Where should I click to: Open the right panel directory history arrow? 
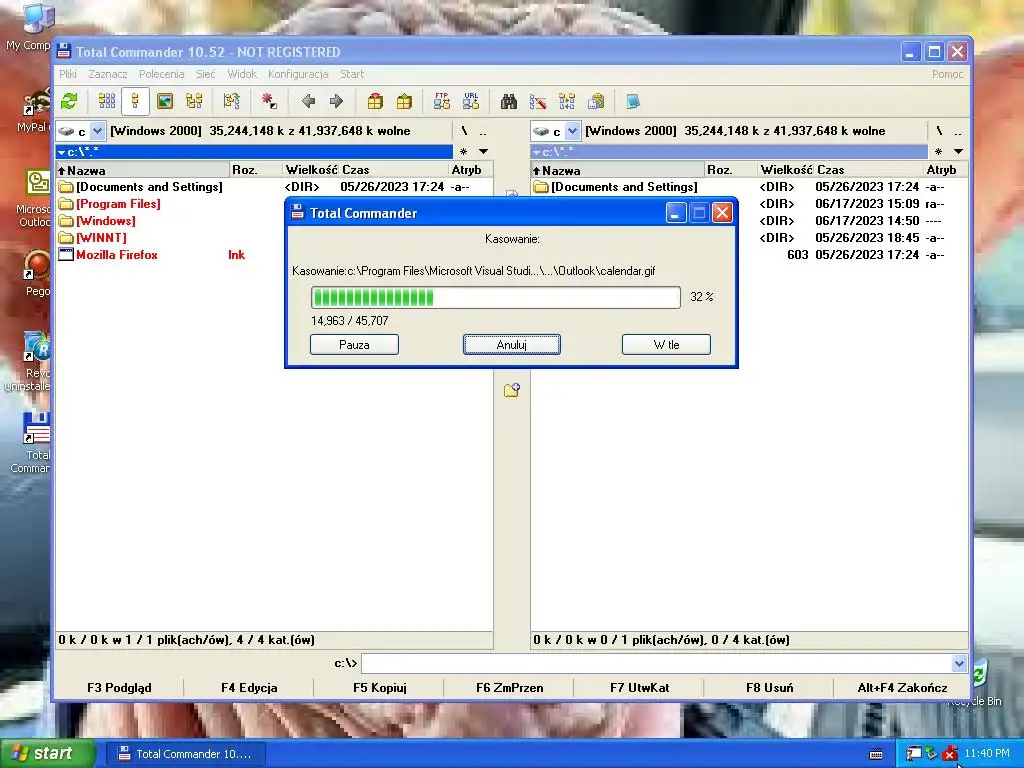pyautogui.click(x=958, y=152)
